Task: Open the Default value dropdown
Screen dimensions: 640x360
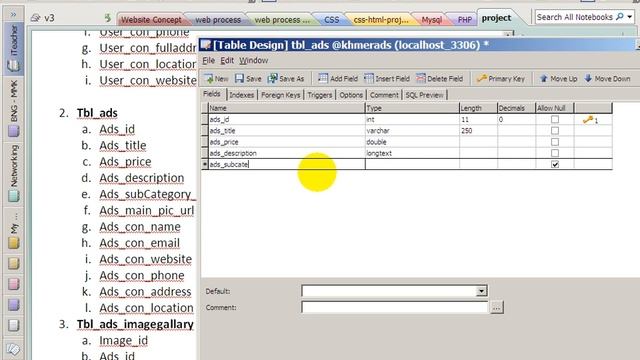Action: pos(481,291)
